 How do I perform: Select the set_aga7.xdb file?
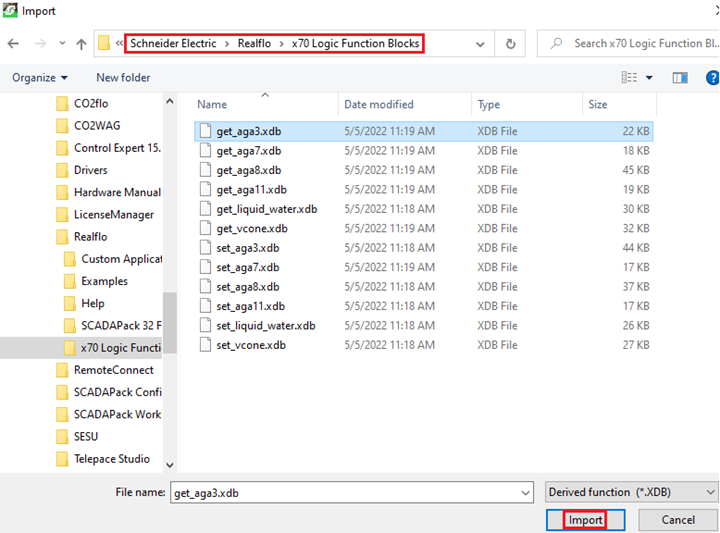coord(423,267)
